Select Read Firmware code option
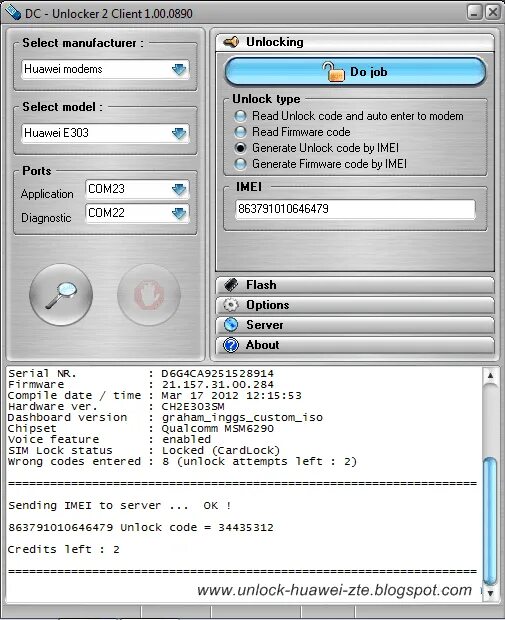This screenshot has width=505, height=620. tap(240, 132)
